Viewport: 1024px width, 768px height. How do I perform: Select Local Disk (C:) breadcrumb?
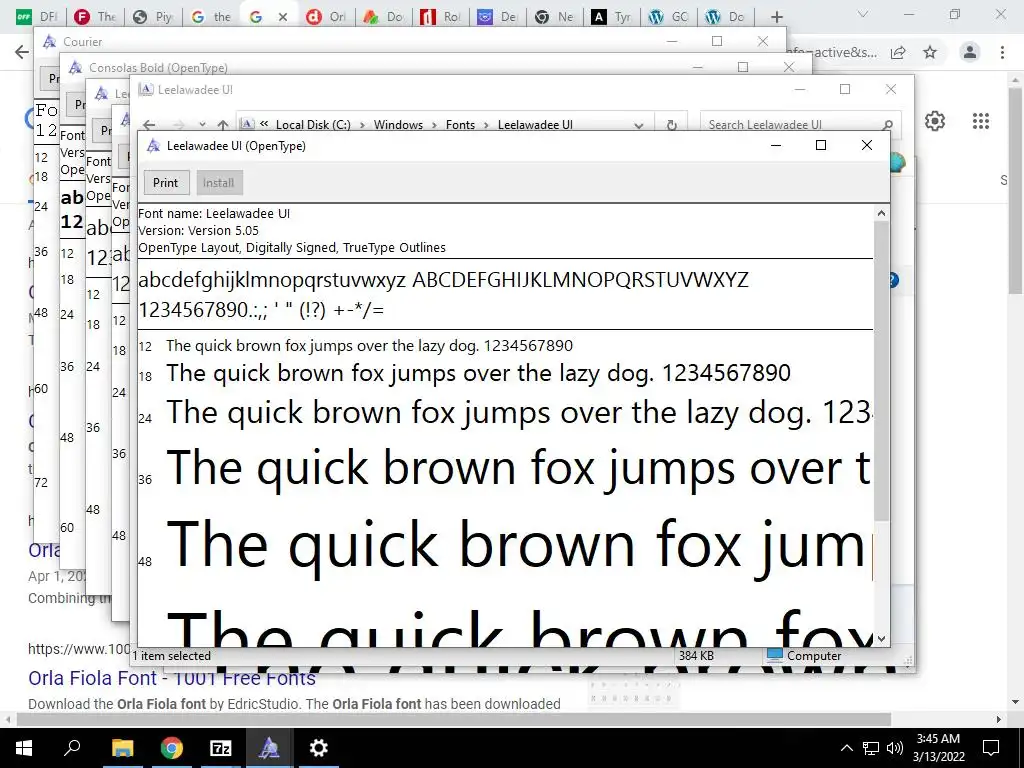coord(313,125)
